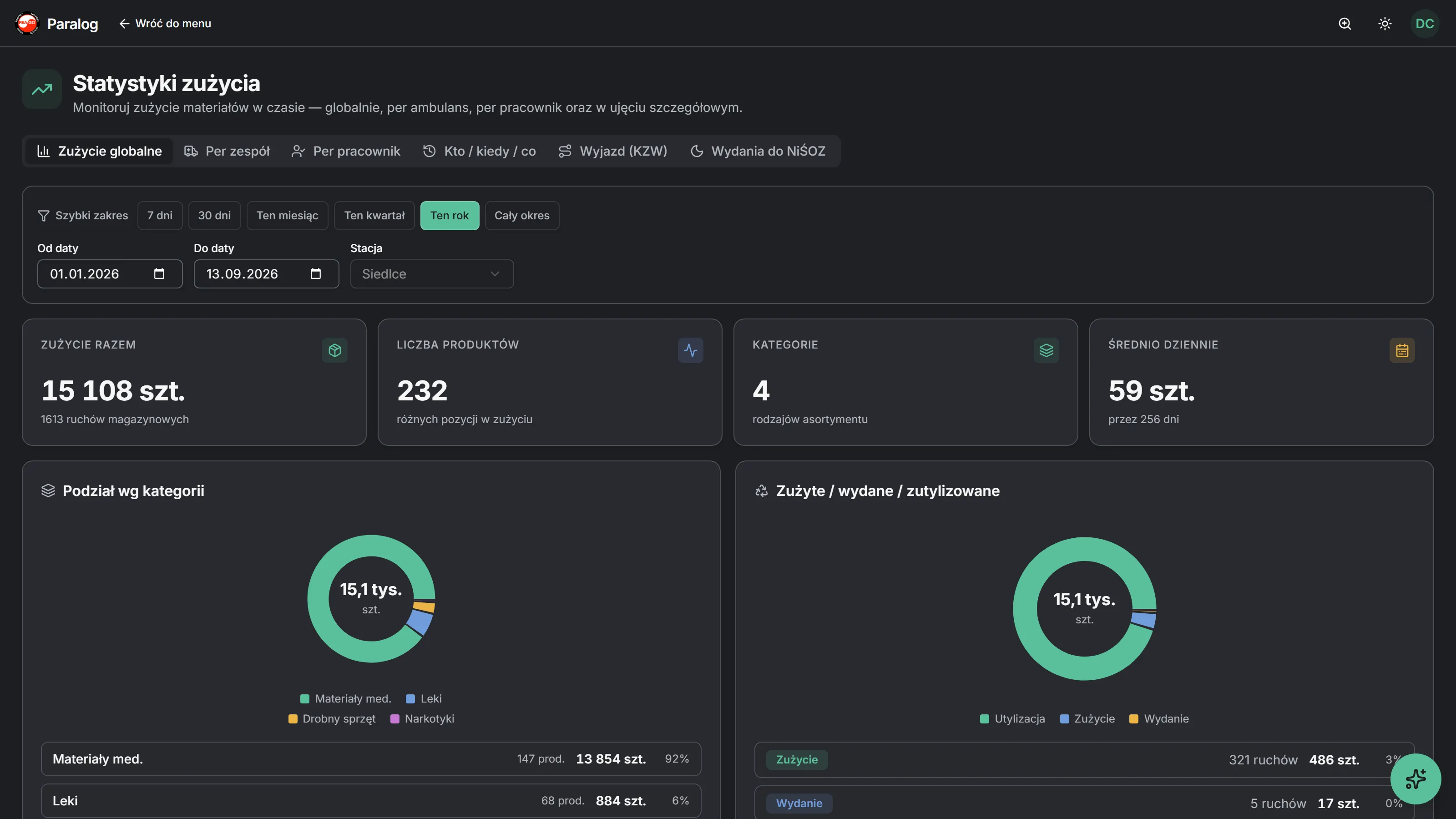1456x819 pixels.
Task: Open the calendar picker in Do daty
Action: click(315, 273)
